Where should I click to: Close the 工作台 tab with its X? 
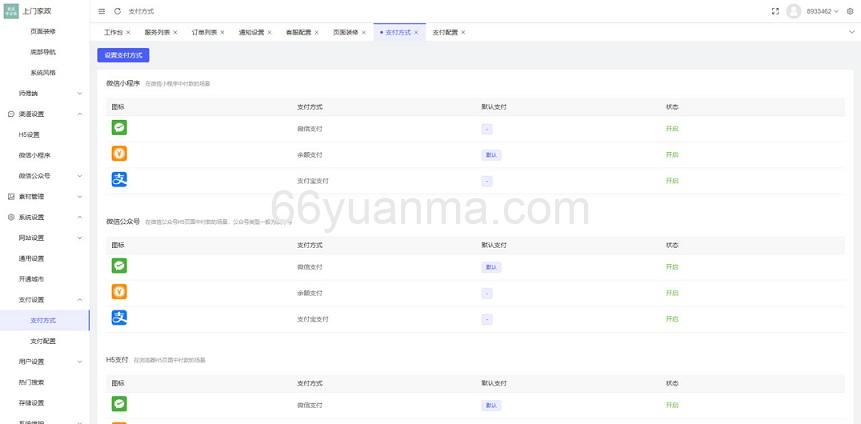coord(128,32)
